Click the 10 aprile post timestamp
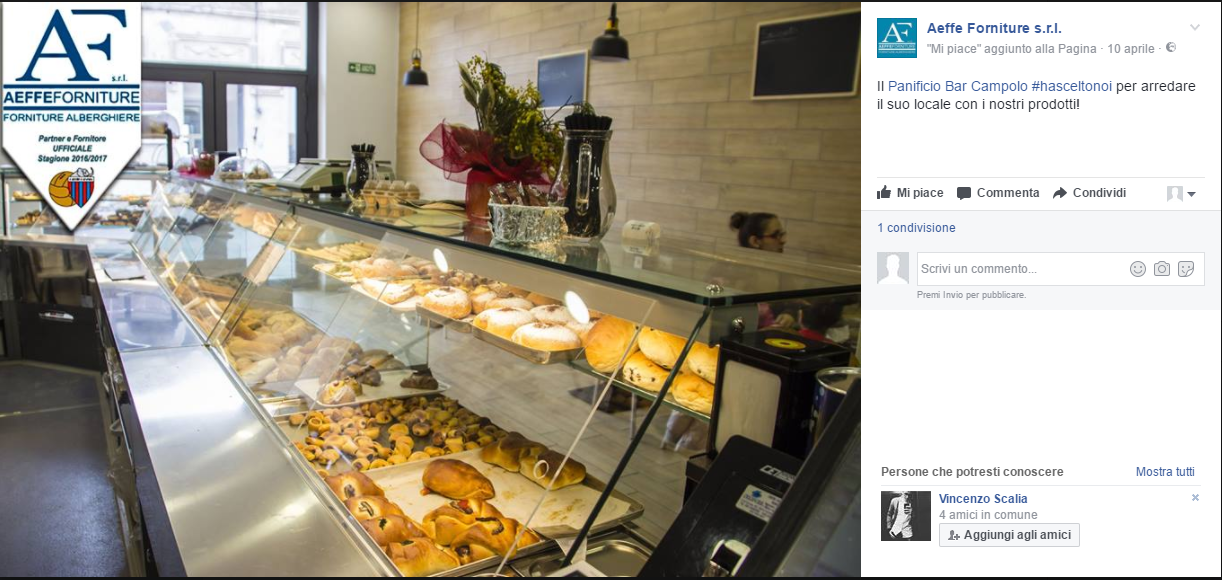 coord(1130,48)
